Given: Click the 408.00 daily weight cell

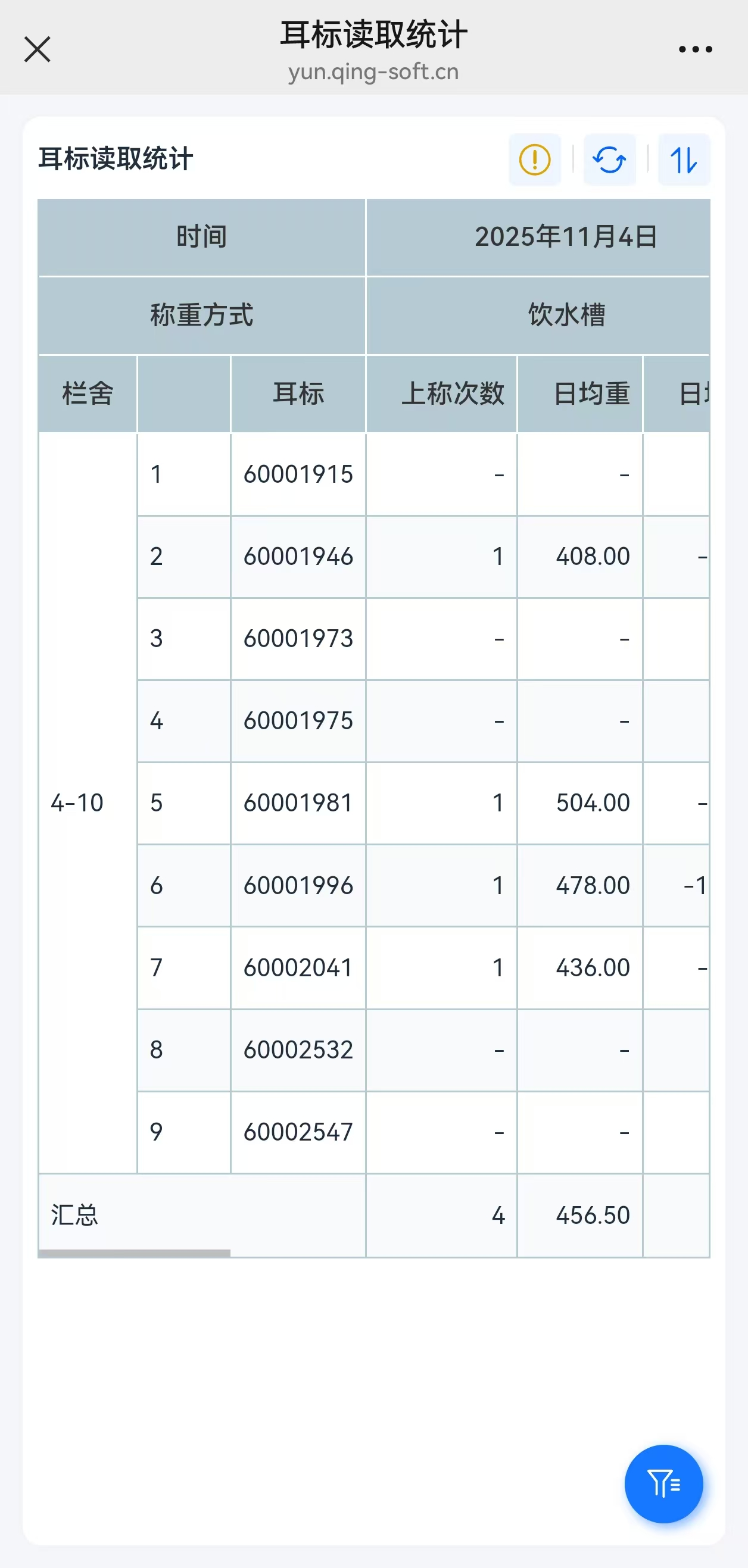Looking at the screenshot, I should [592, 557].
